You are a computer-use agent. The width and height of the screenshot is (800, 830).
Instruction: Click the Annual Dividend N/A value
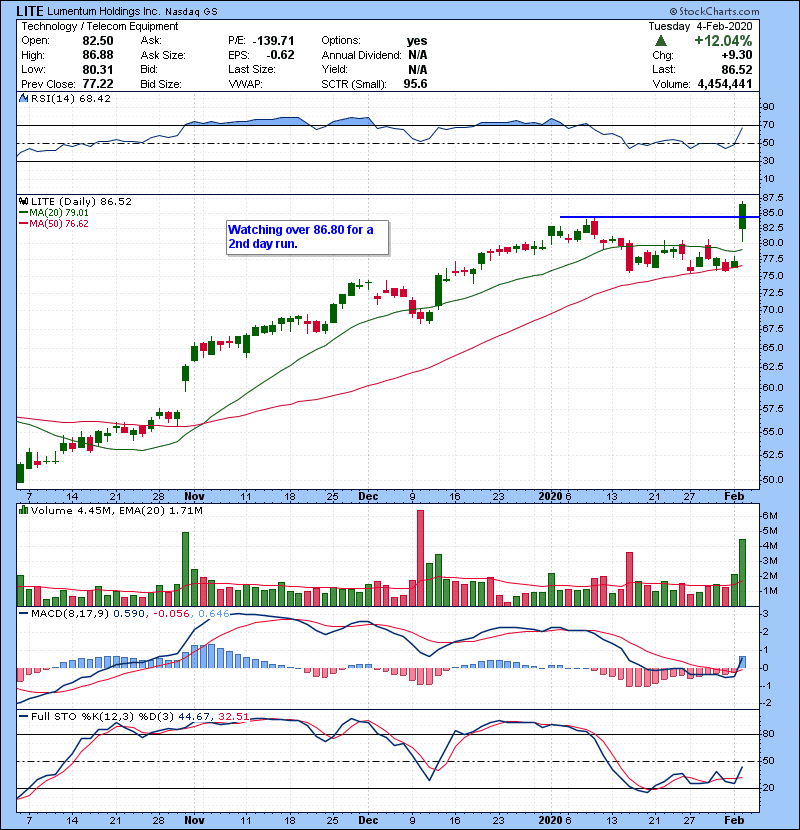click(417, 55)
